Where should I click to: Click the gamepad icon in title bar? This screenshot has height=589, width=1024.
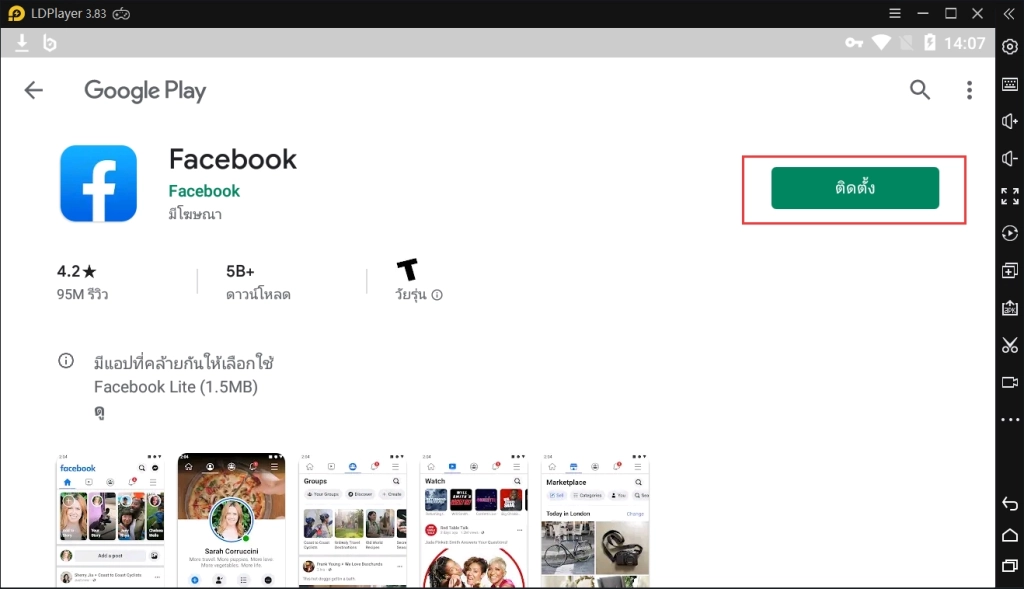[121, 14]
